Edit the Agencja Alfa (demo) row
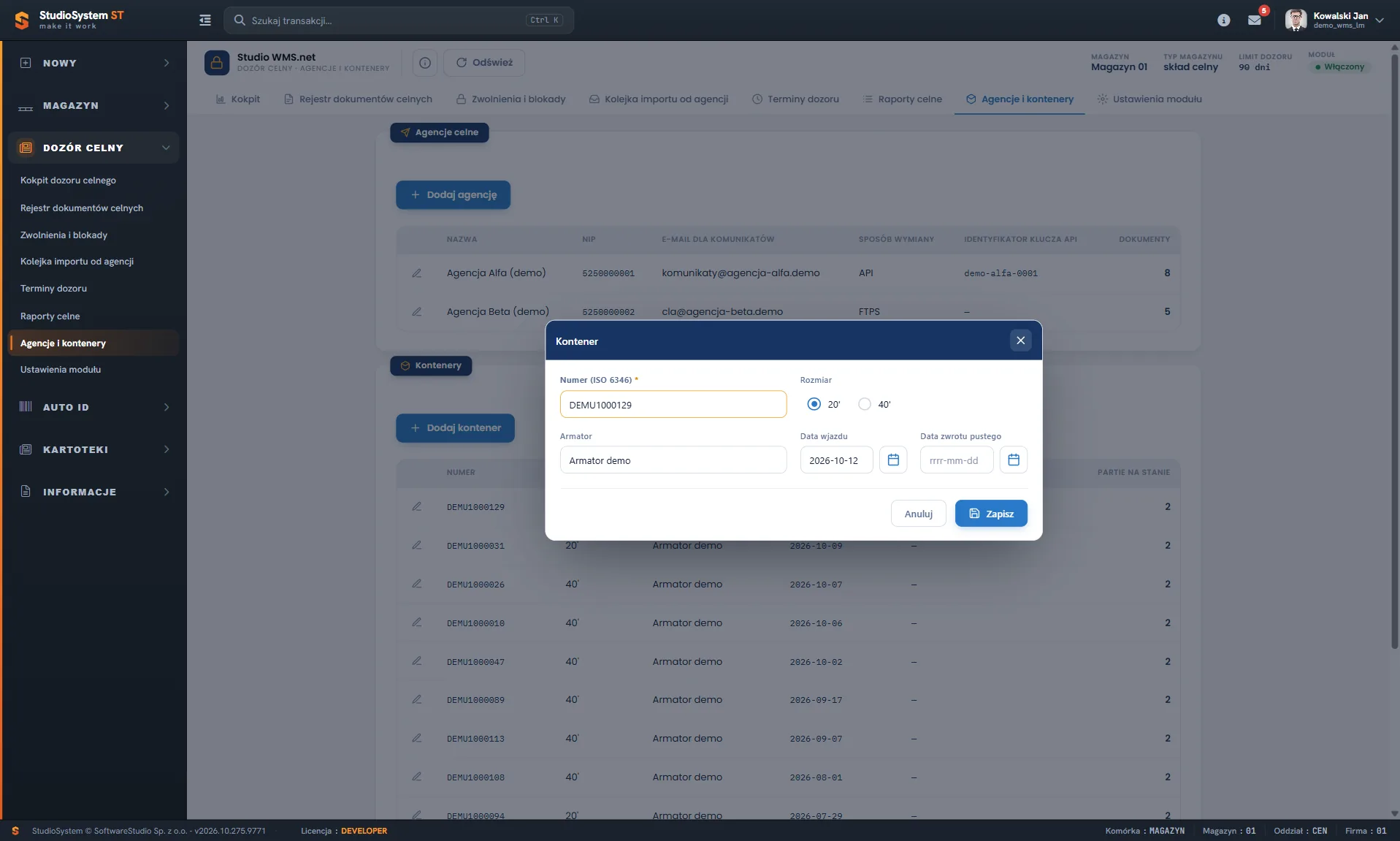Viewport: 1400px width, 841px height. [x=416, y=273]
